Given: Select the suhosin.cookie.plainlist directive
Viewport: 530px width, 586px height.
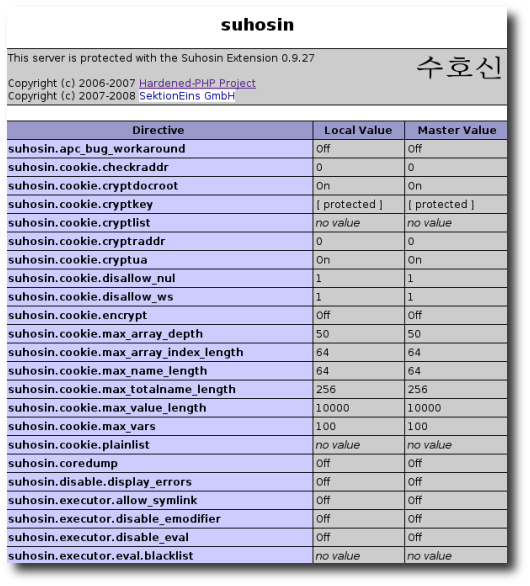Looking at the screenshot, I should tap(78, 445).
